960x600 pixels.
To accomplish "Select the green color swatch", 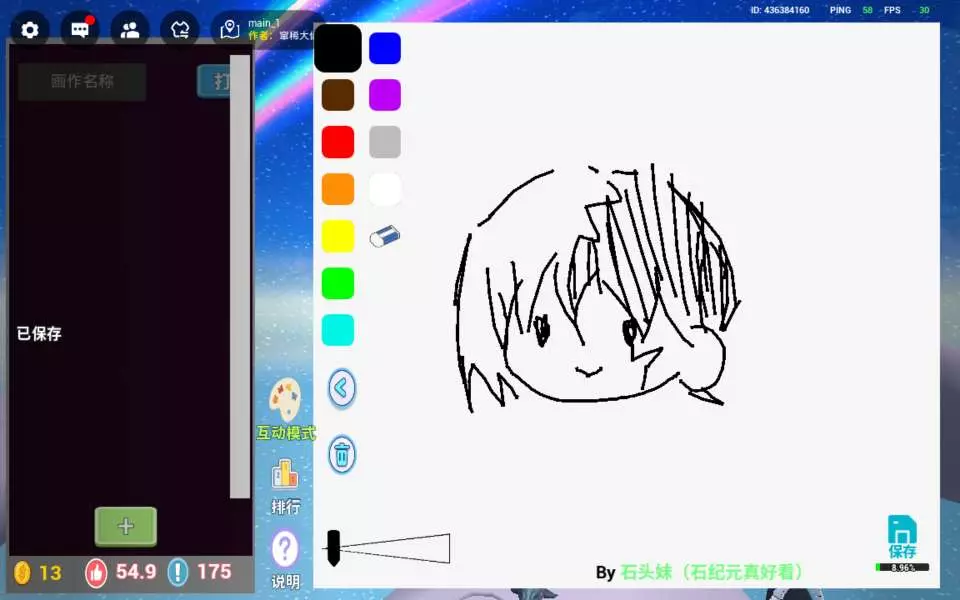I will coord(337,283).
